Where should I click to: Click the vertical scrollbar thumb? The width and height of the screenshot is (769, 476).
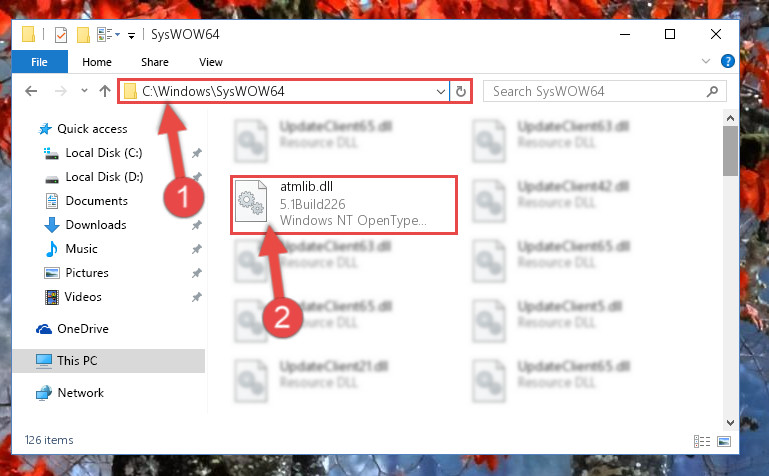tap(730, 150)
